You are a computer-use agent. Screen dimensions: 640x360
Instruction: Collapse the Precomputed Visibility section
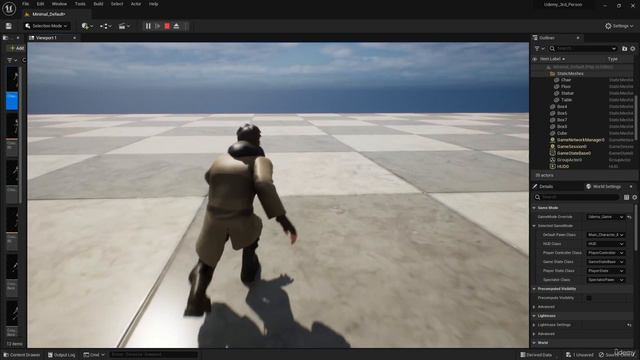tap(534, 289)
